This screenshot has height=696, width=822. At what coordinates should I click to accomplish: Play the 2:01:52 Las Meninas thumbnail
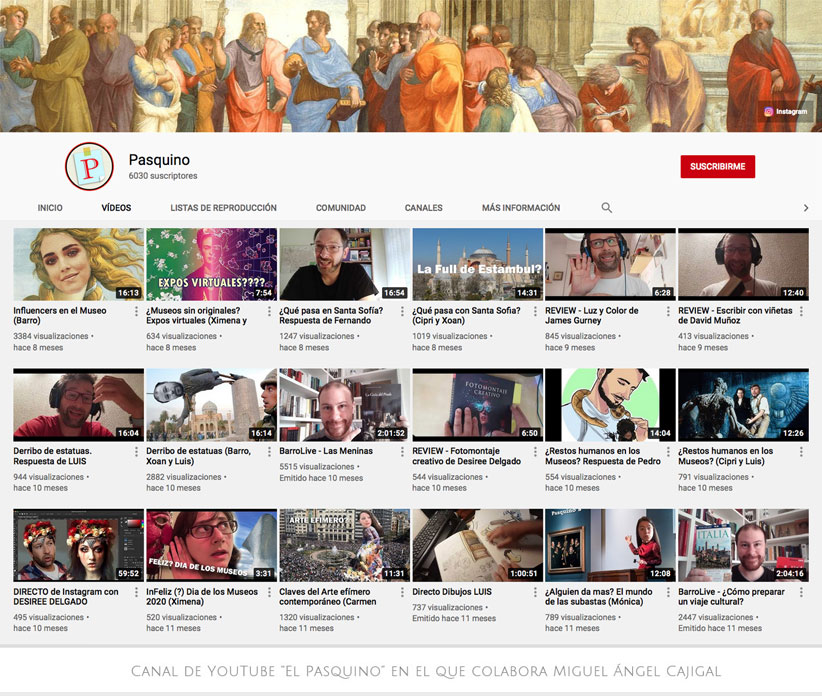pyautogui.click(x=344, y=405)
